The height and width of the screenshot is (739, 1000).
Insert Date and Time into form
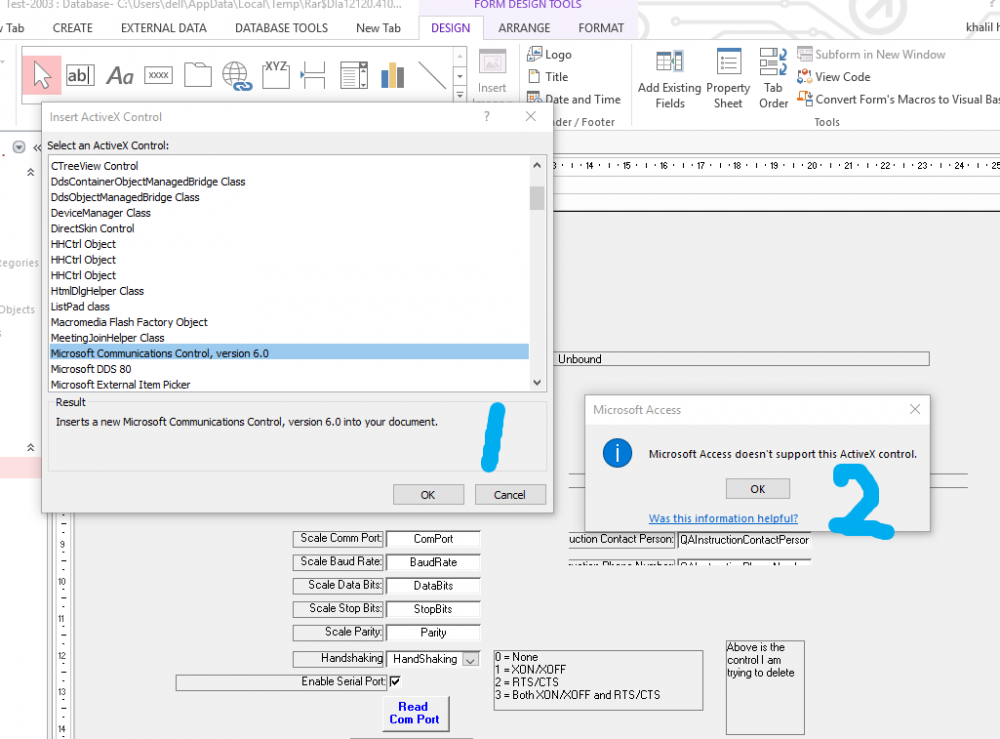(574, 99)
